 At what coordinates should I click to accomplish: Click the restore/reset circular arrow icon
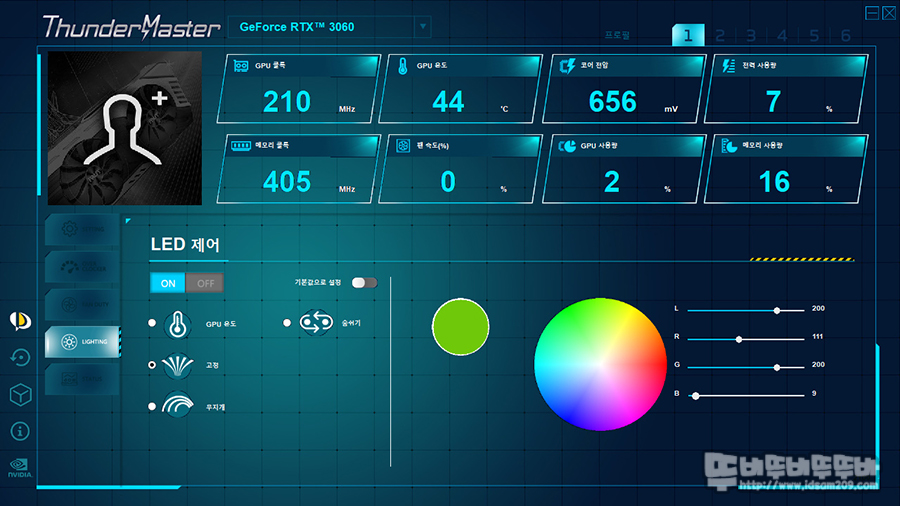(x=20, y=357)
